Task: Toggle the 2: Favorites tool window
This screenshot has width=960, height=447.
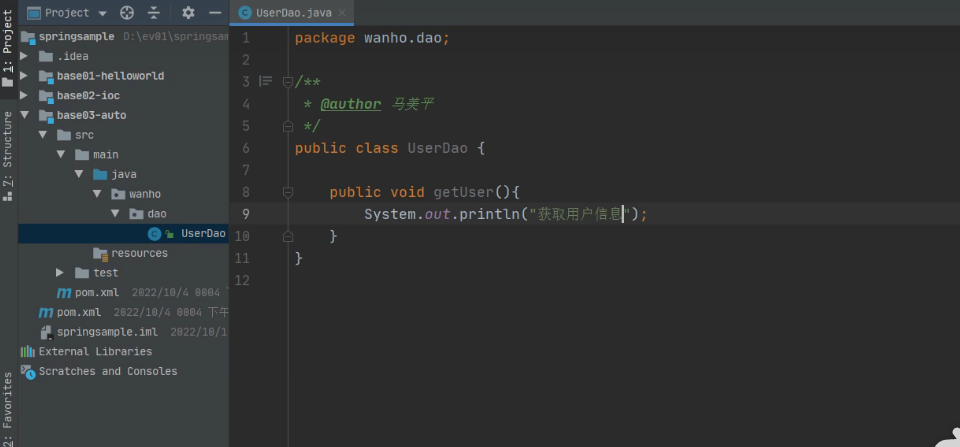Action: click(x=8, y=405)
